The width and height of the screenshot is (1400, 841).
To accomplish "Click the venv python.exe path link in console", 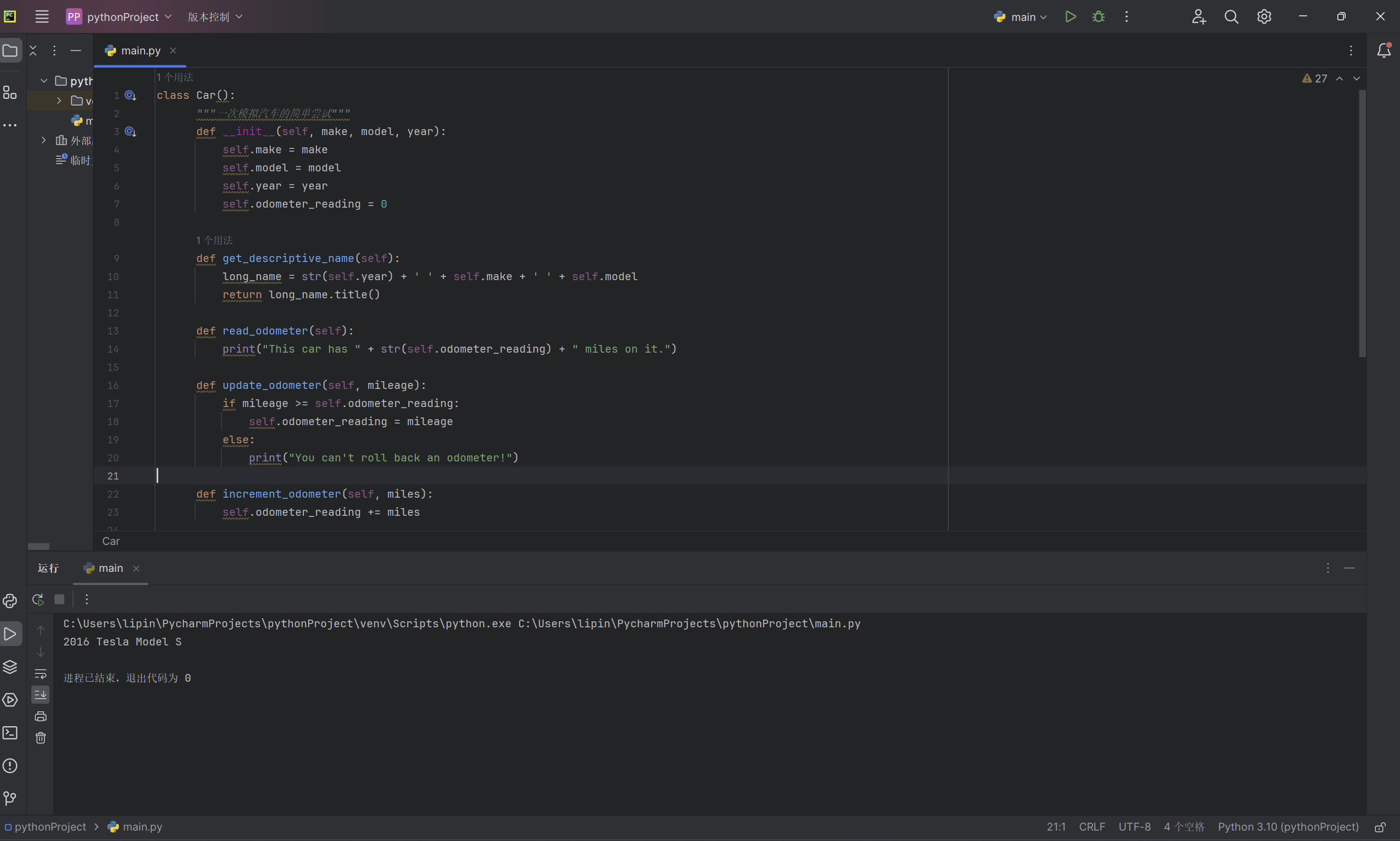I will 287,623.
